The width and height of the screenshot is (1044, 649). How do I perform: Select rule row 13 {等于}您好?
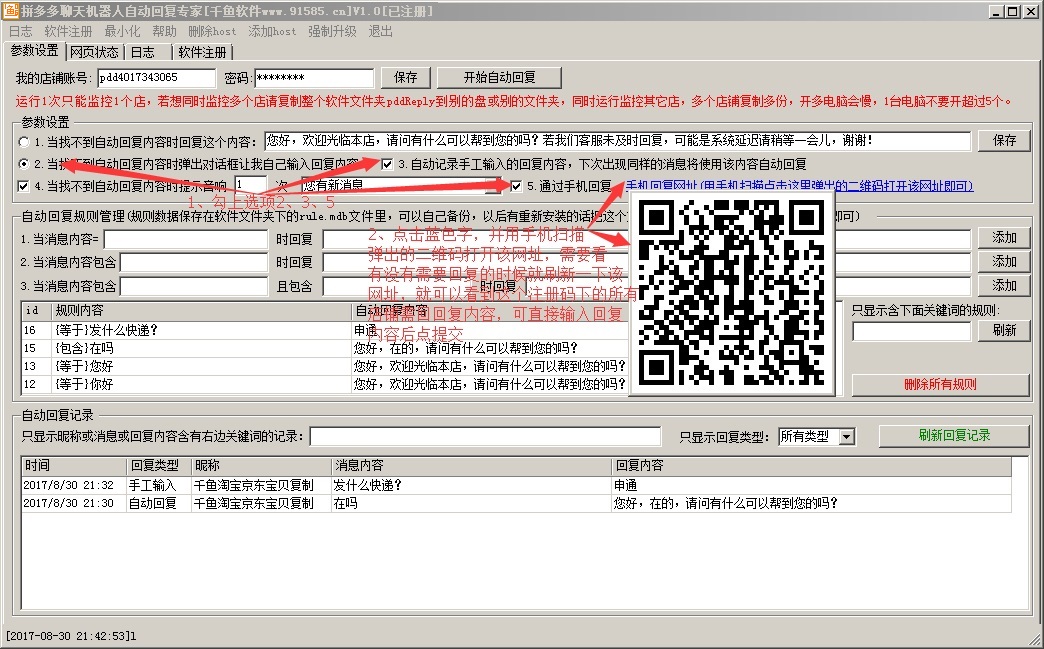[325, 366]
